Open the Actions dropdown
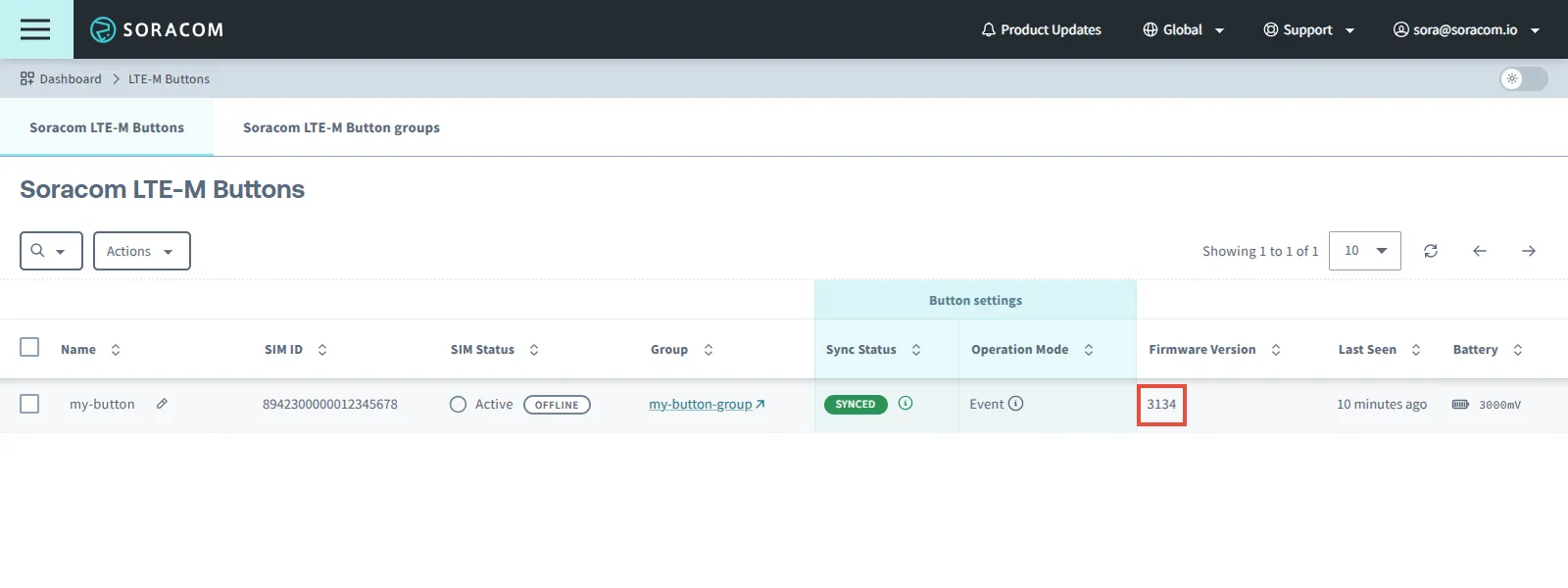This screenshot has height=588, width=1568. (x=142, y=251)
